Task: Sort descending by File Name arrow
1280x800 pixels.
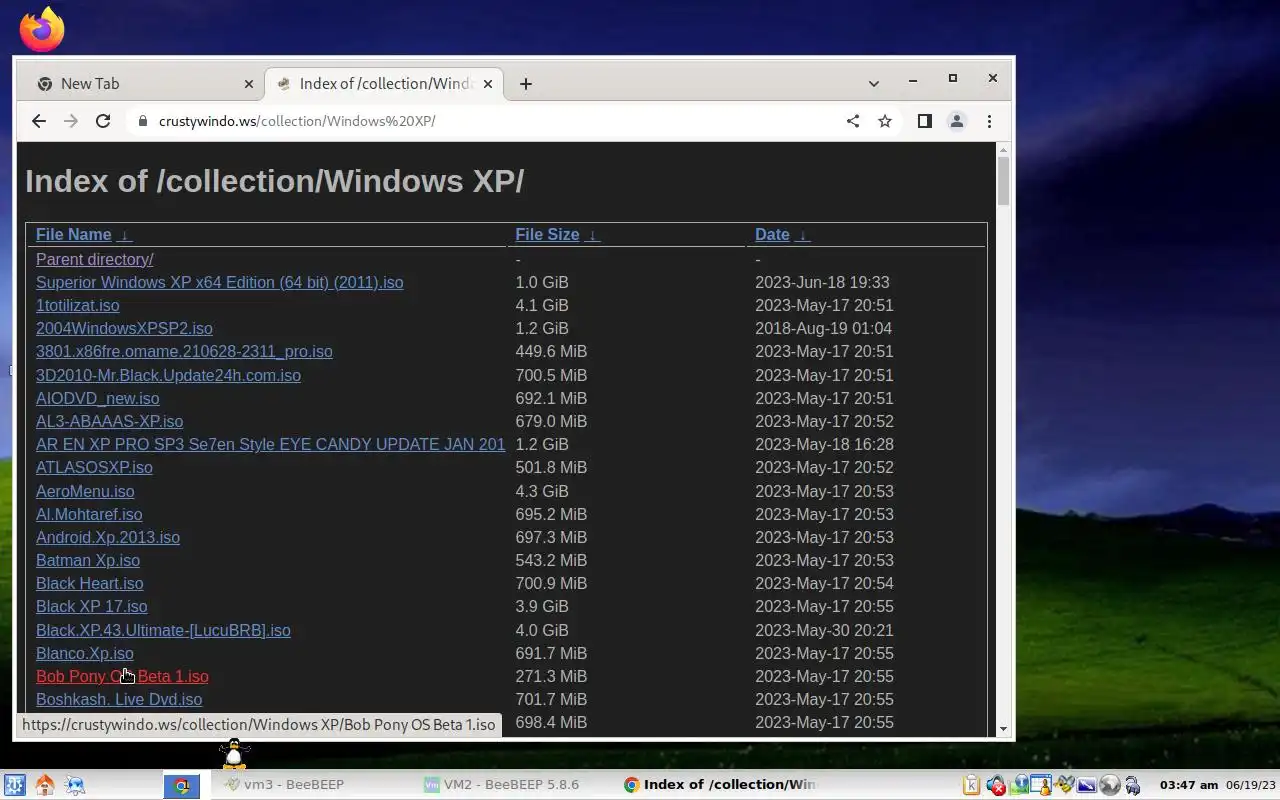Action: 124,235
